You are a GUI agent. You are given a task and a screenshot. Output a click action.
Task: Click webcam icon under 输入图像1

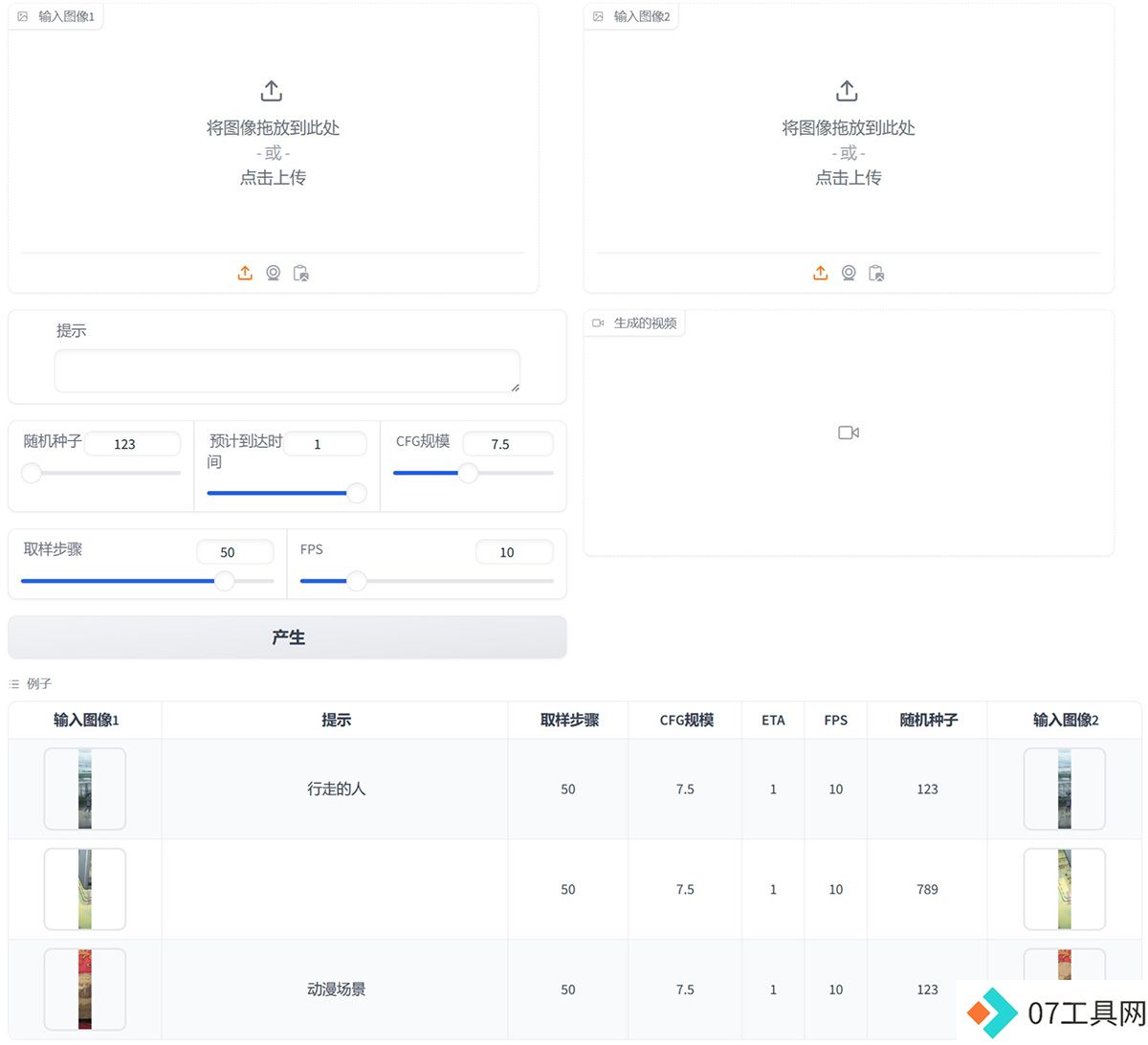(x=273, y=273)
